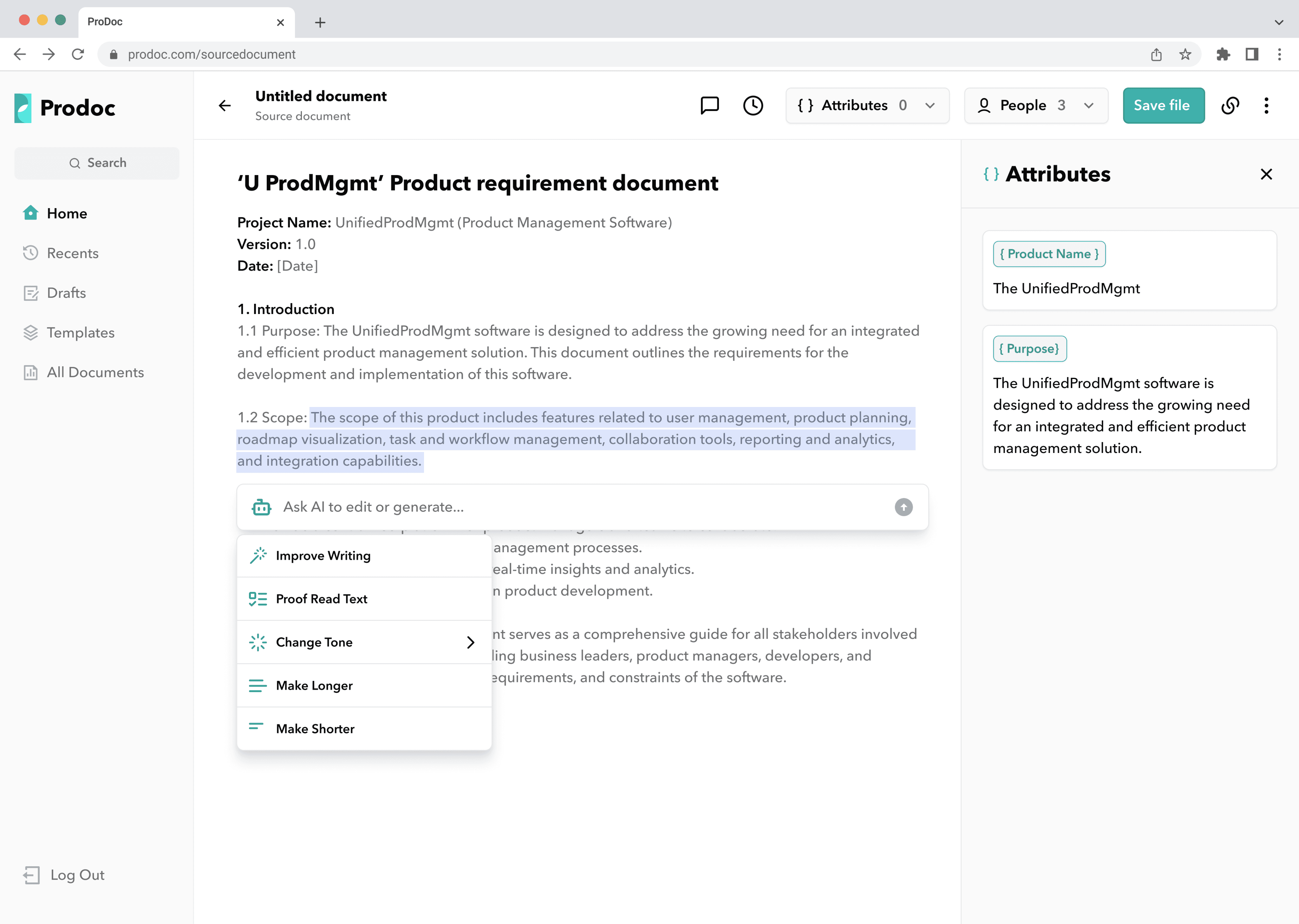Click browser back navigation arrow
This screenshot has width=1299, height=924.
tap(20, 54)
